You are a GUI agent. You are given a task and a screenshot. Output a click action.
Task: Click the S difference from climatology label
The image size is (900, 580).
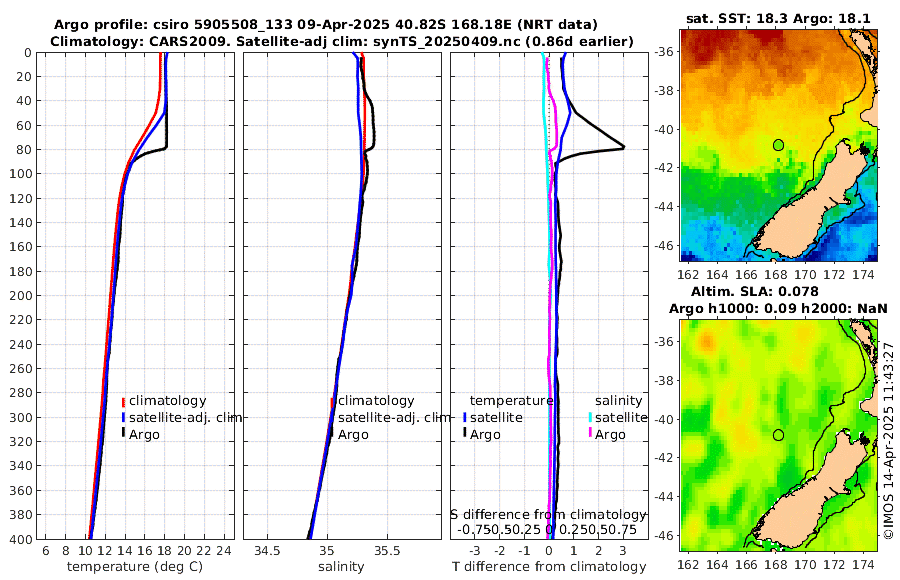[548, 513]
